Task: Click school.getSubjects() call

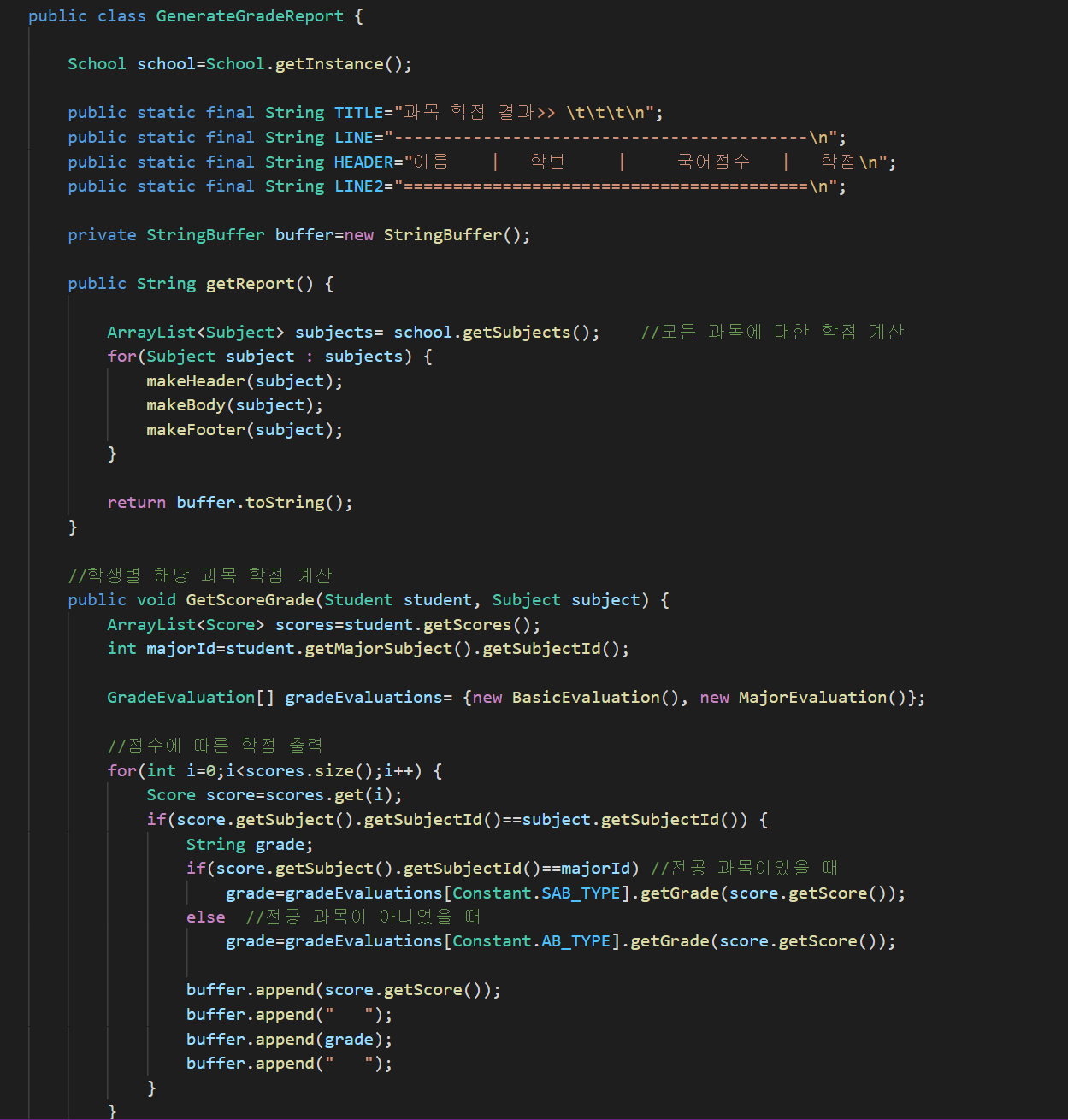Action: pos(492,333)
